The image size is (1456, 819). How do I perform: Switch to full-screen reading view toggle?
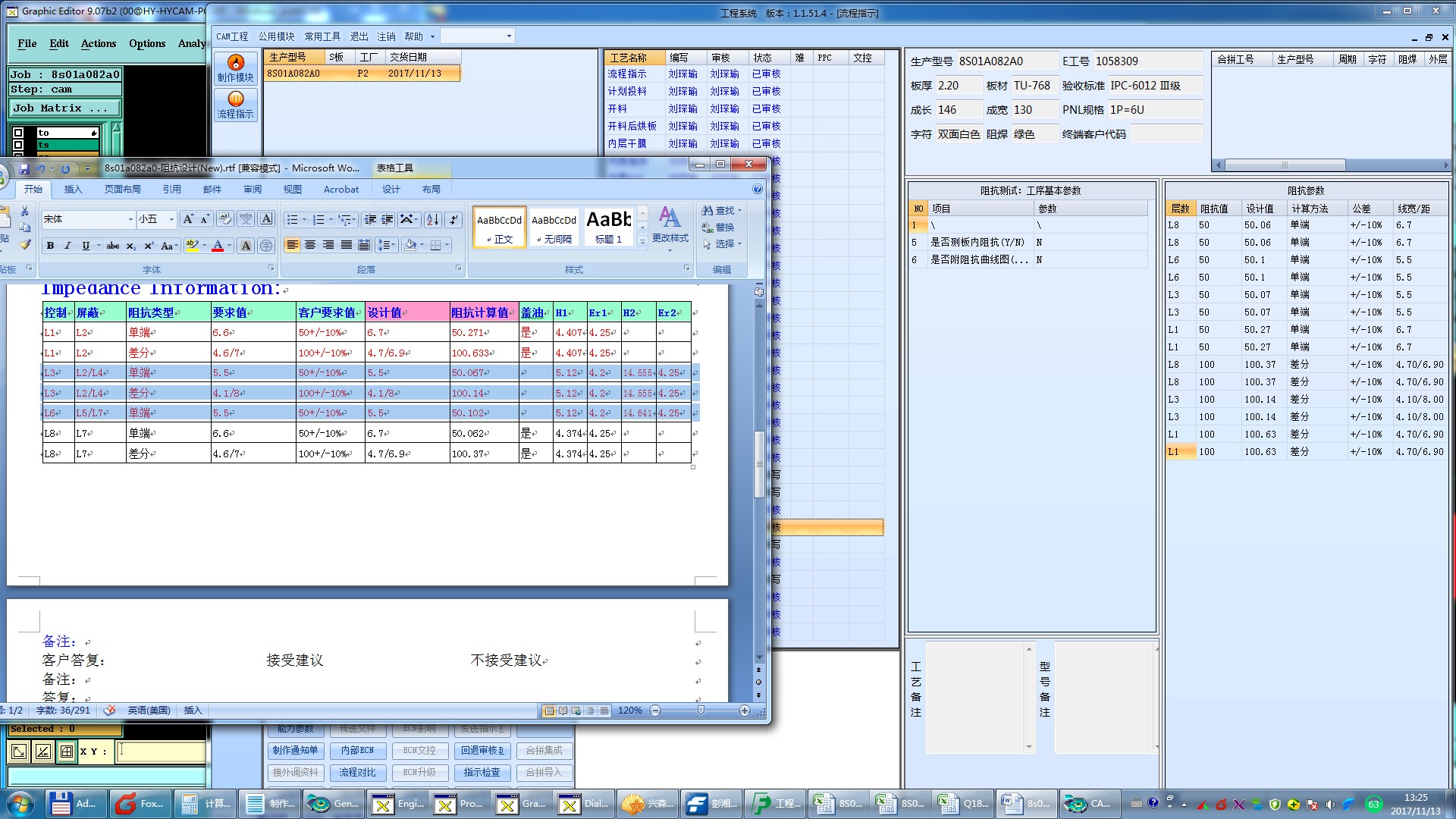pyautogui.click(x=563, y=711)
